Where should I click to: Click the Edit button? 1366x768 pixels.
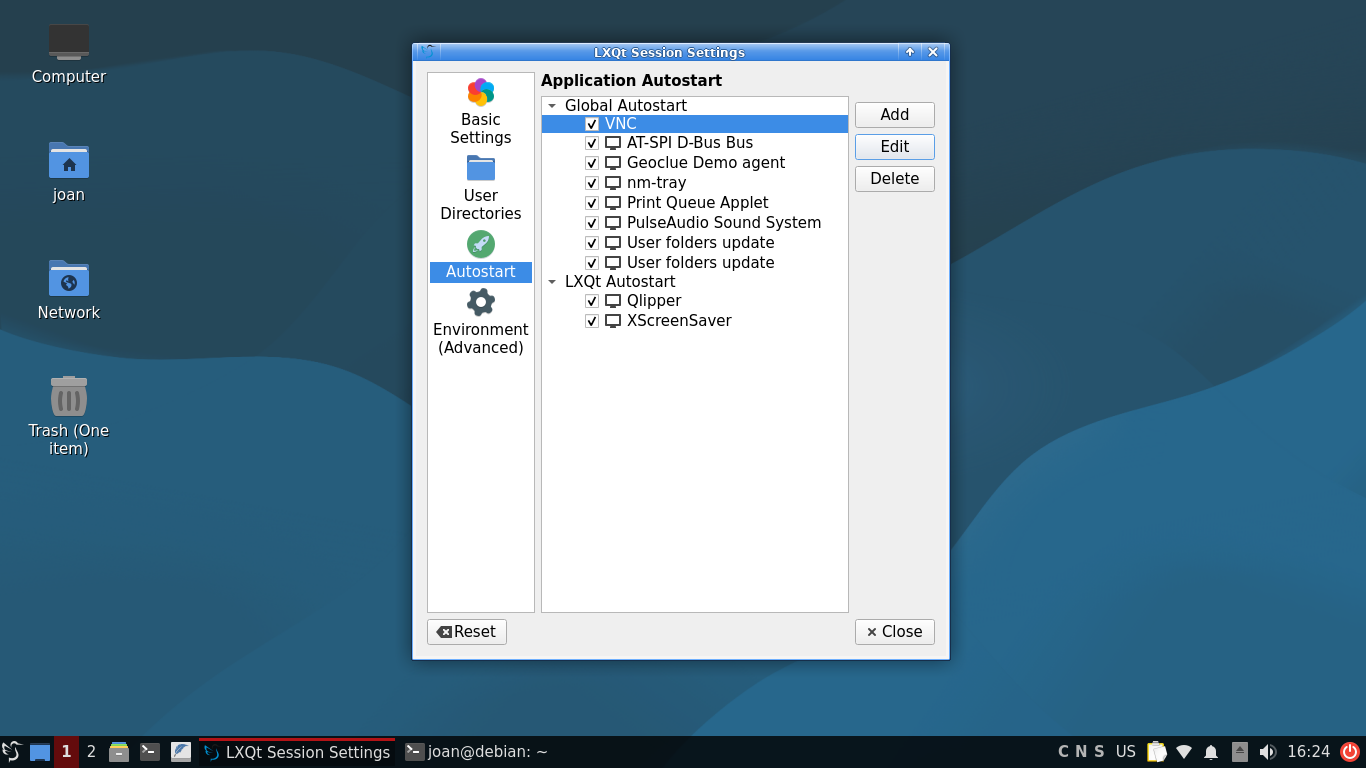[895, 147]
